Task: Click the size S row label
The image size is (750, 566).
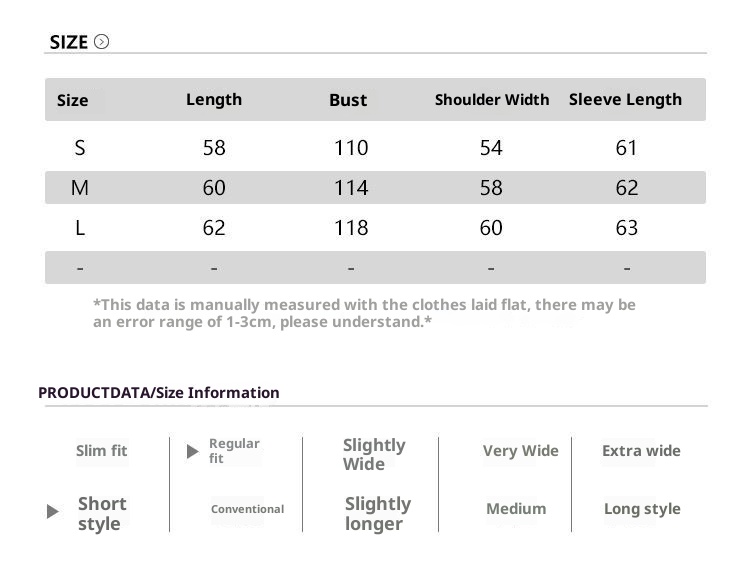Action: point(80,148)
